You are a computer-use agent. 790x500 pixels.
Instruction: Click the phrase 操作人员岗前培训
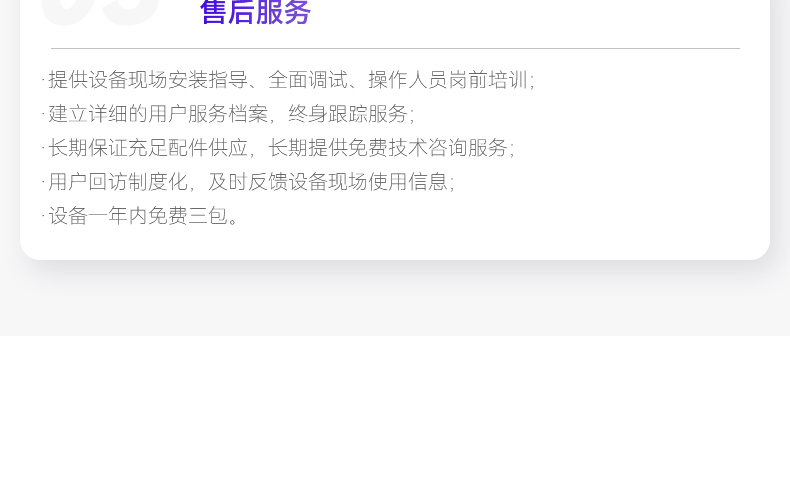(x=448, y=80)
